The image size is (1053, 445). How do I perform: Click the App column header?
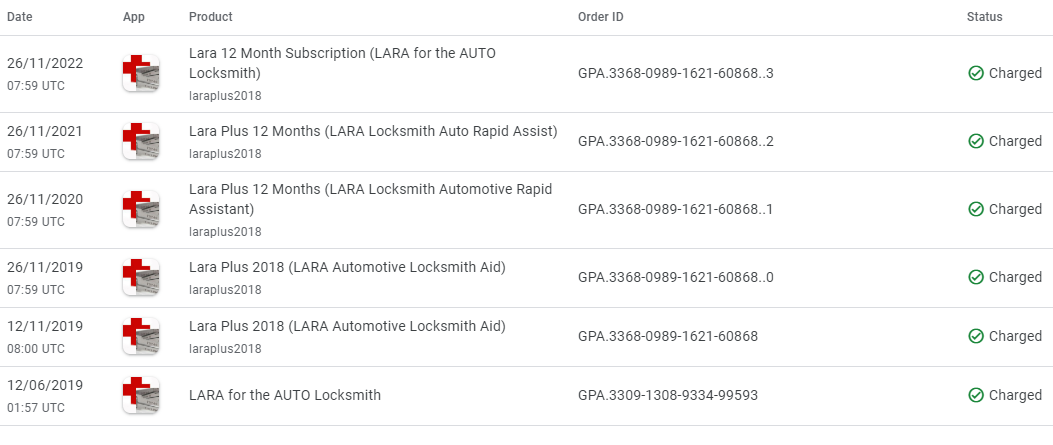tap(134, 17)
